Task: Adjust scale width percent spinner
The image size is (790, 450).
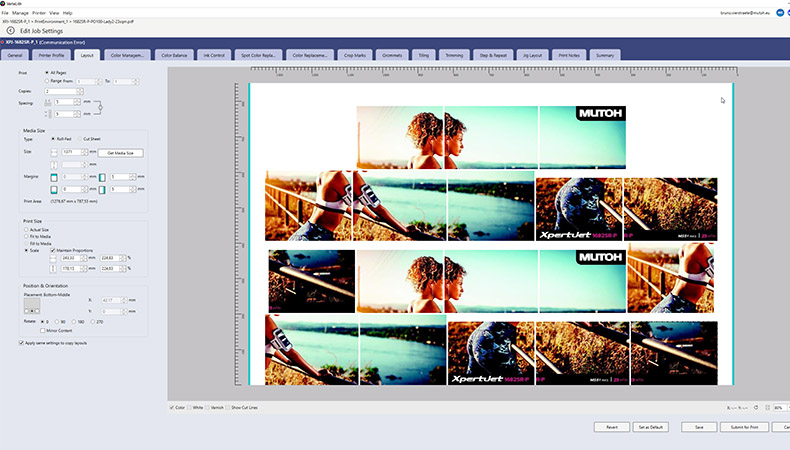Action: tap(122, 258)
